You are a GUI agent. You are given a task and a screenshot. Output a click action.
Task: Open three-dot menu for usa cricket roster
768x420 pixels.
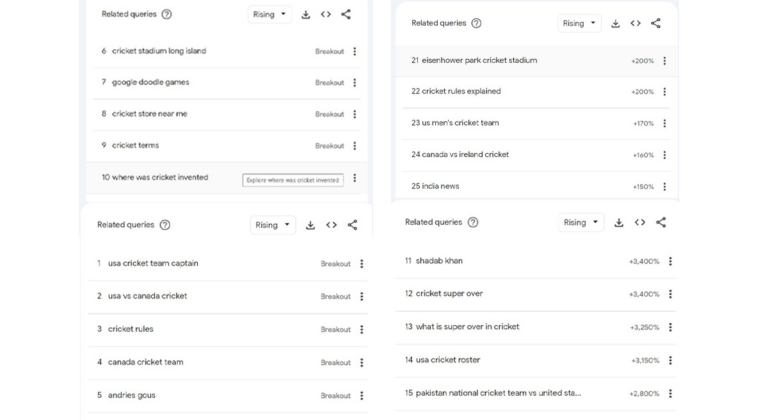point(670,360)
